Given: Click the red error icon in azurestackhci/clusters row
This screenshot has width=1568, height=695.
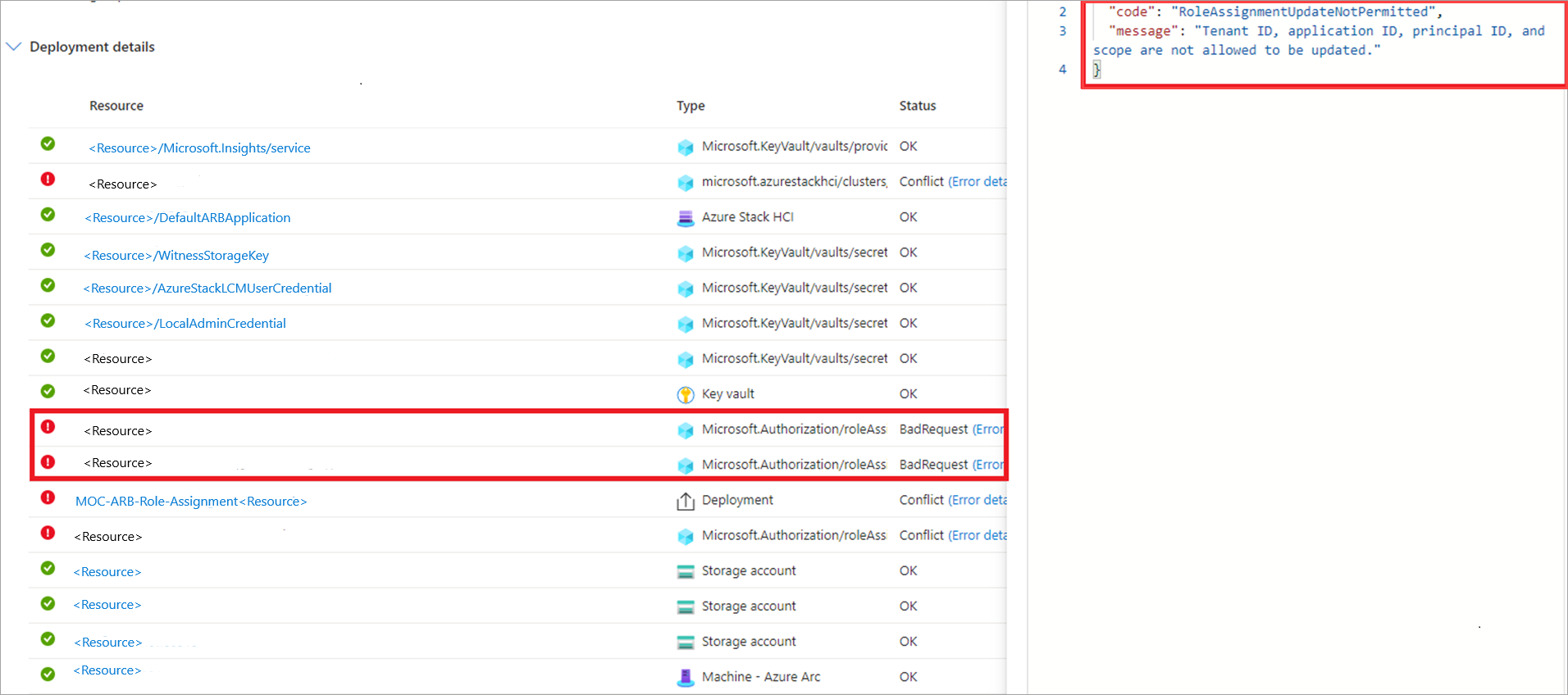Looking at the screenshot, I should [48, 179].
